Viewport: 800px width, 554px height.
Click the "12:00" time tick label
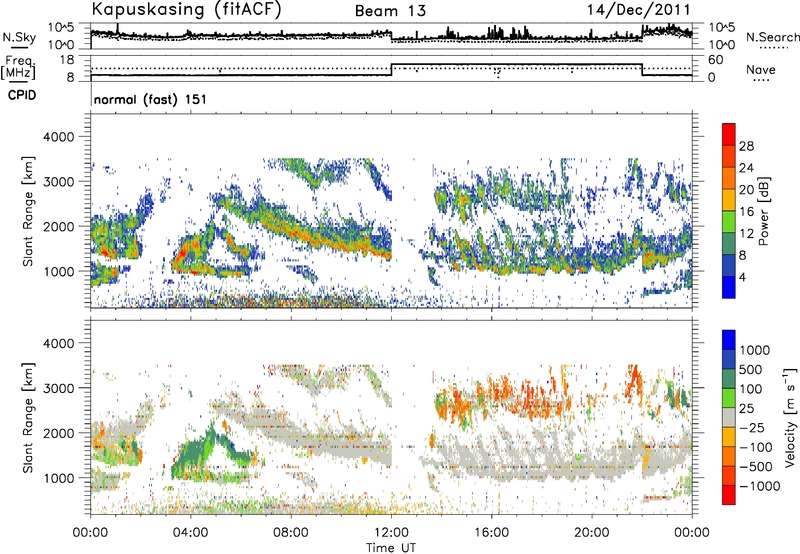tap(391, 533)
